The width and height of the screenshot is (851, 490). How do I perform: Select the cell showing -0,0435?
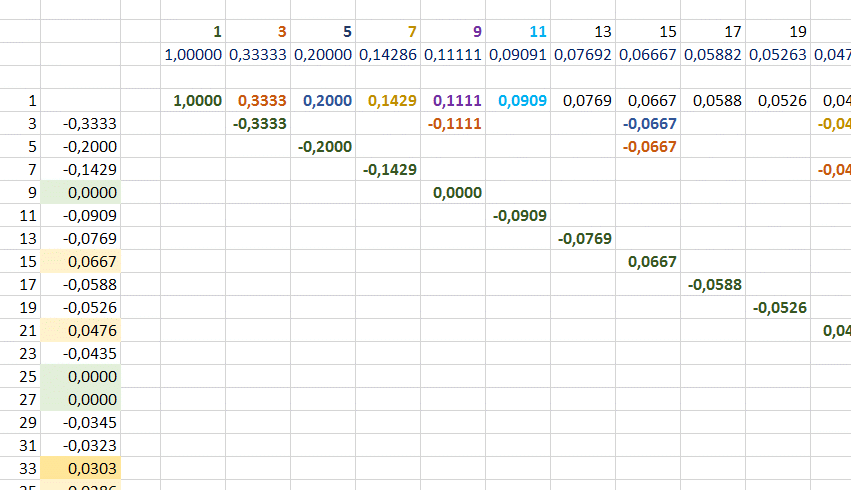[80, 353]
